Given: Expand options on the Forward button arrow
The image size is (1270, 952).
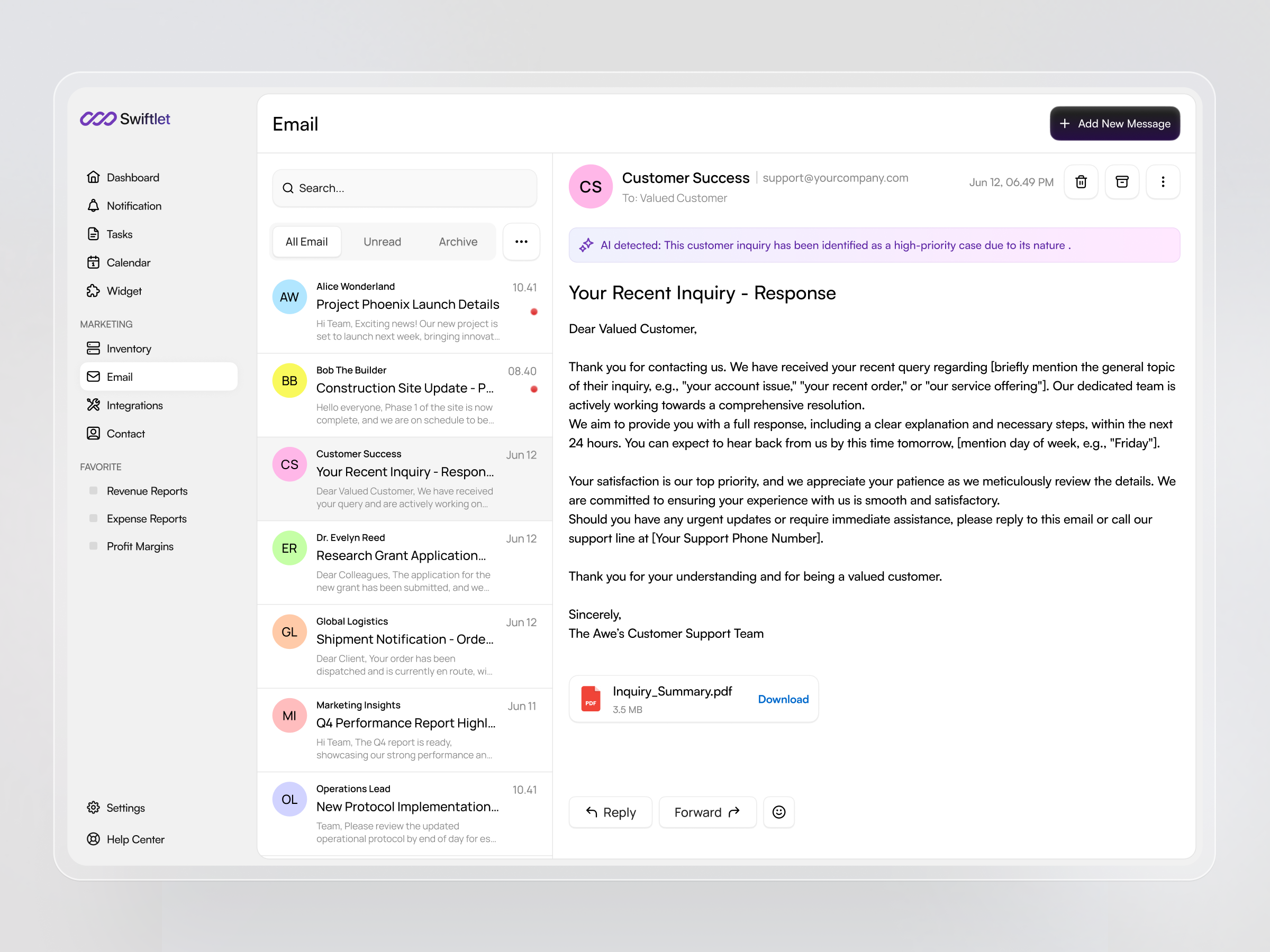Looking at the screenshot, I should (x=735, y=812).
